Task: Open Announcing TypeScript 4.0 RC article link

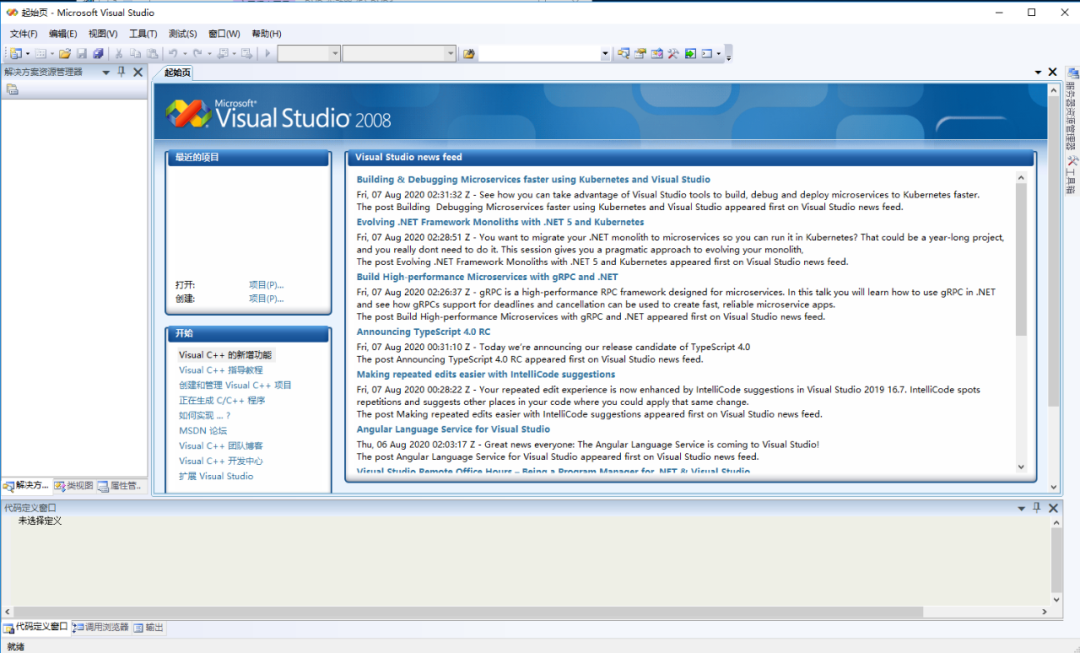Action: [x=423, y=331]
